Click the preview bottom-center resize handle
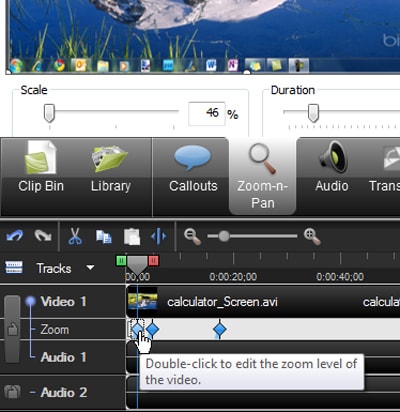This screenshot has height=412, width=400. coord(247,72)
